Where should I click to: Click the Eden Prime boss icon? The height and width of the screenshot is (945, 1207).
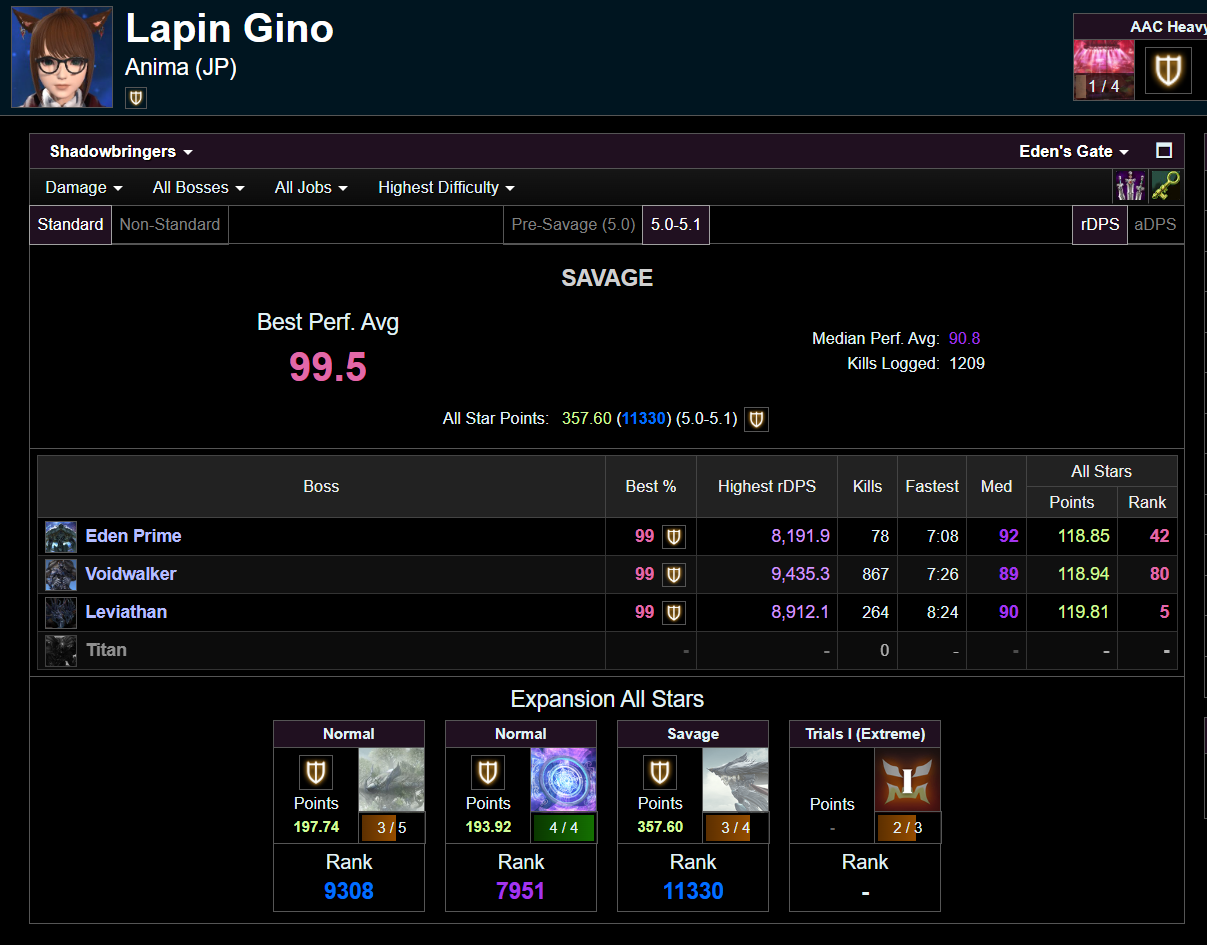tap(61, 536)
